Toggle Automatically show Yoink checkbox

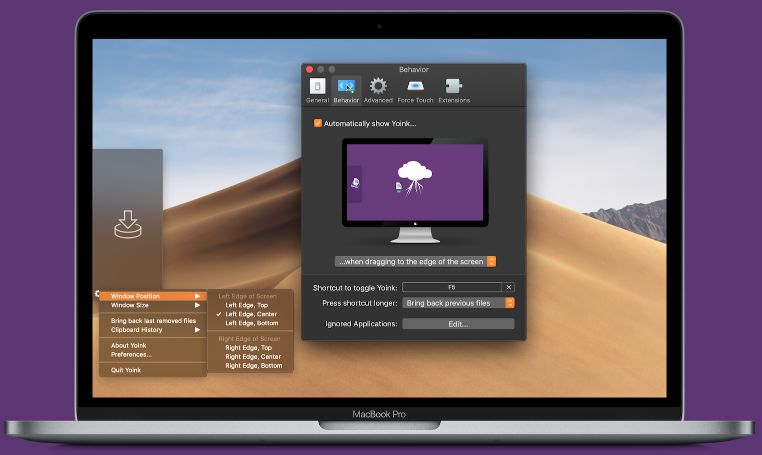tap(317, 123)
